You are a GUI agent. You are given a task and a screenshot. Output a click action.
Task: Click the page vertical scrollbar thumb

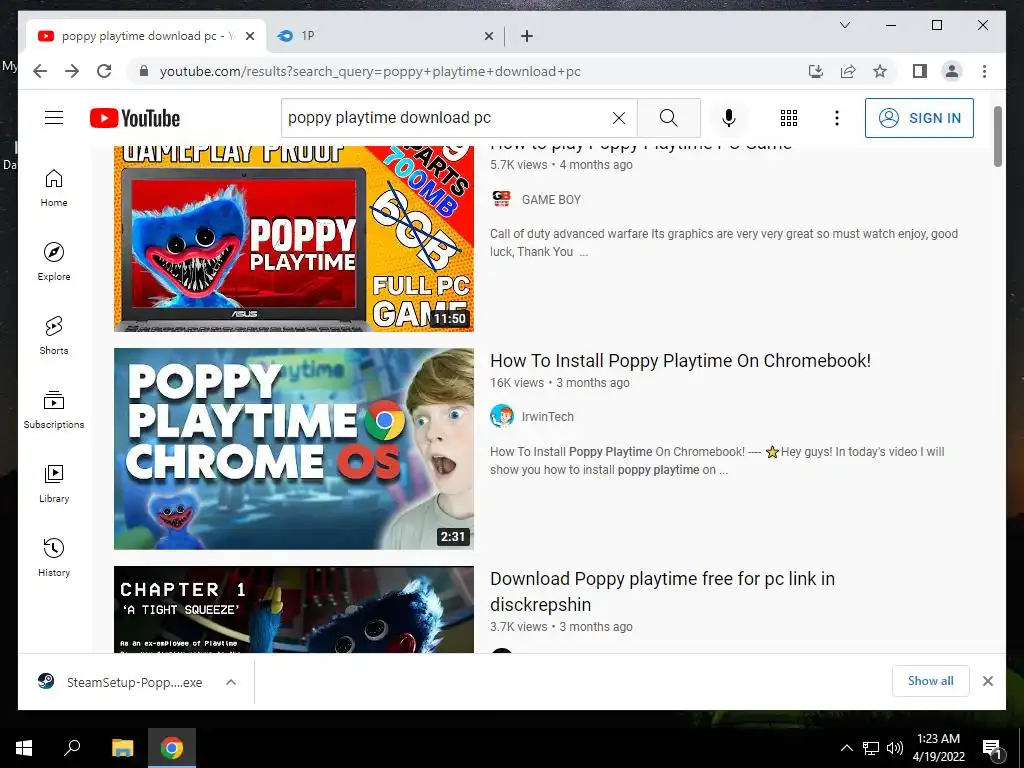click(997, 136)
